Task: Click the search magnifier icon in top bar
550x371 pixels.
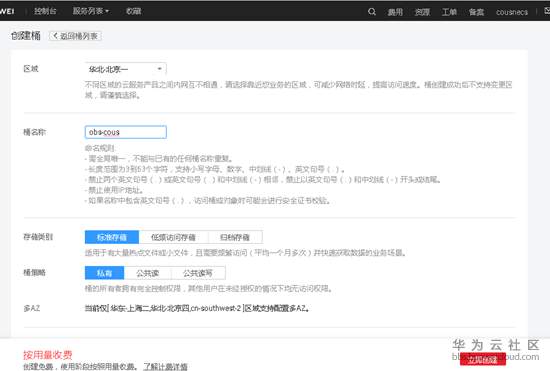Action: 372,12
